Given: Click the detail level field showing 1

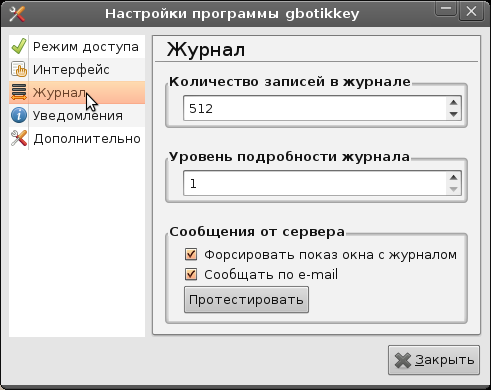Looking at the screenshot, I should 315,183.
